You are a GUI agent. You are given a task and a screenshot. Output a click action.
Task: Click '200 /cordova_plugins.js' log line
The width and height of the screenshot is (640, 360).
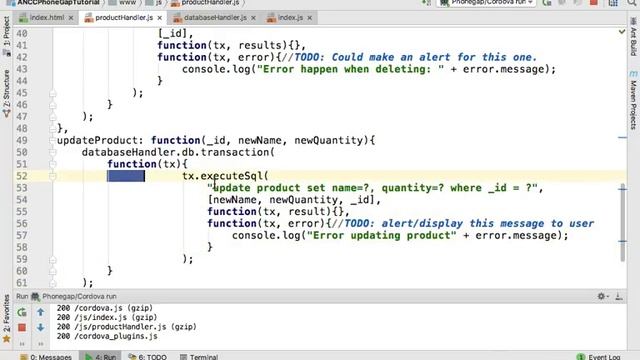pyautogui.click(x=107, y=336)
